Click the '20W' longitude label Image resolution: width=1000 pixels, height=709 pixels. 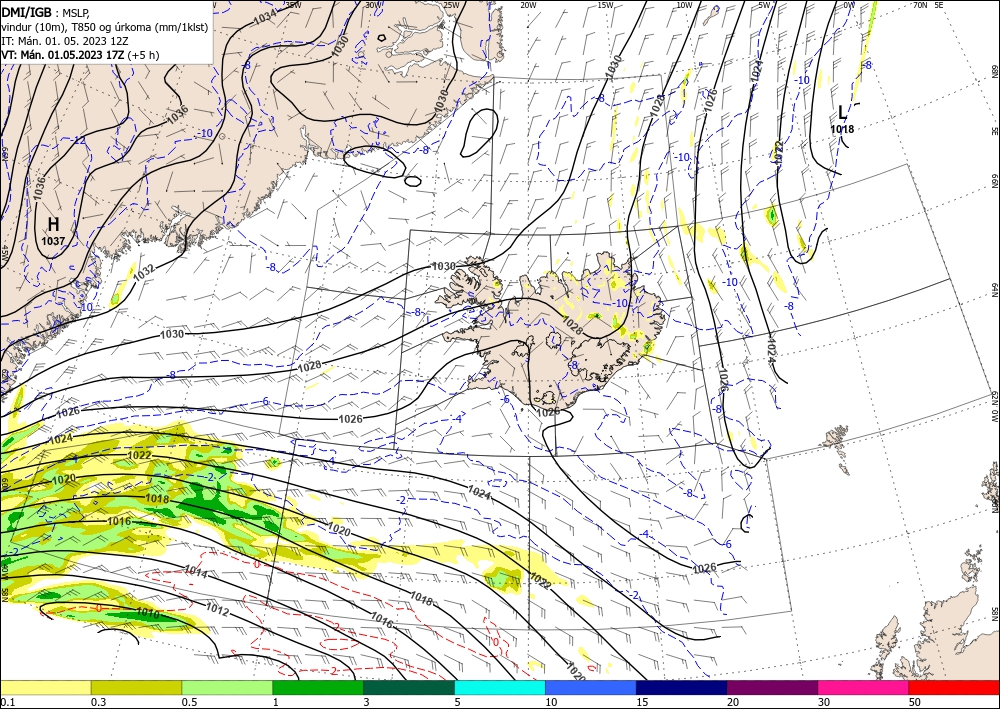click(528, 5)
